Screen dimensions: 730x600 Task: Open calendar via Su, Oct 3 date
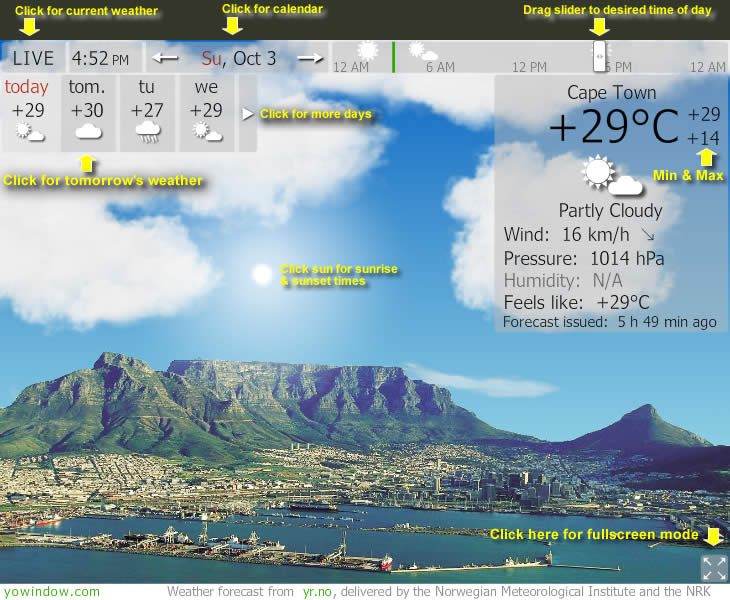[239, 59]
